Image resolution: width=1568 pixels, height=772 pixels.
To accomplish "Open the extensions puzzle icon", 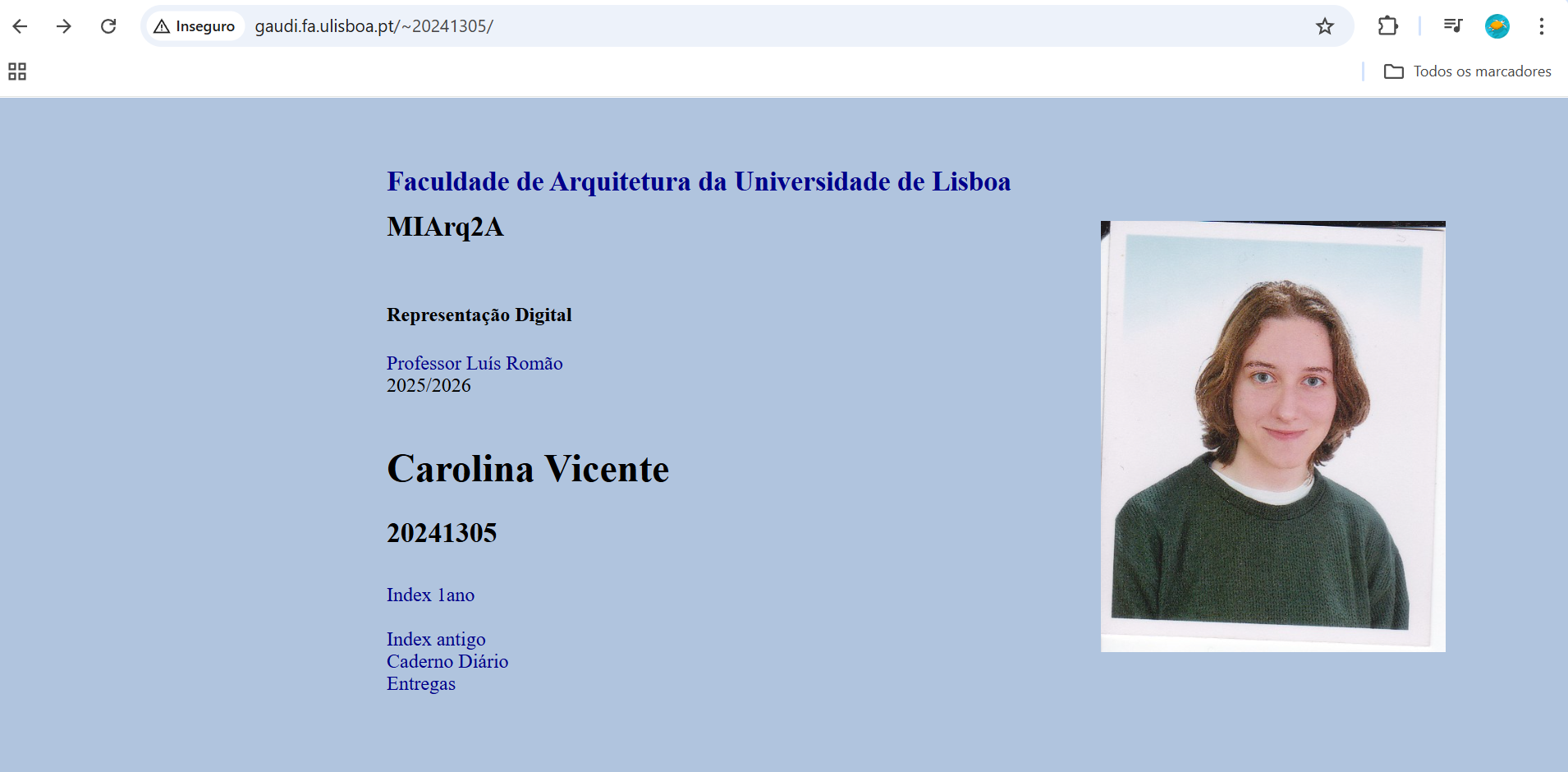I will tap(1387, 26).
